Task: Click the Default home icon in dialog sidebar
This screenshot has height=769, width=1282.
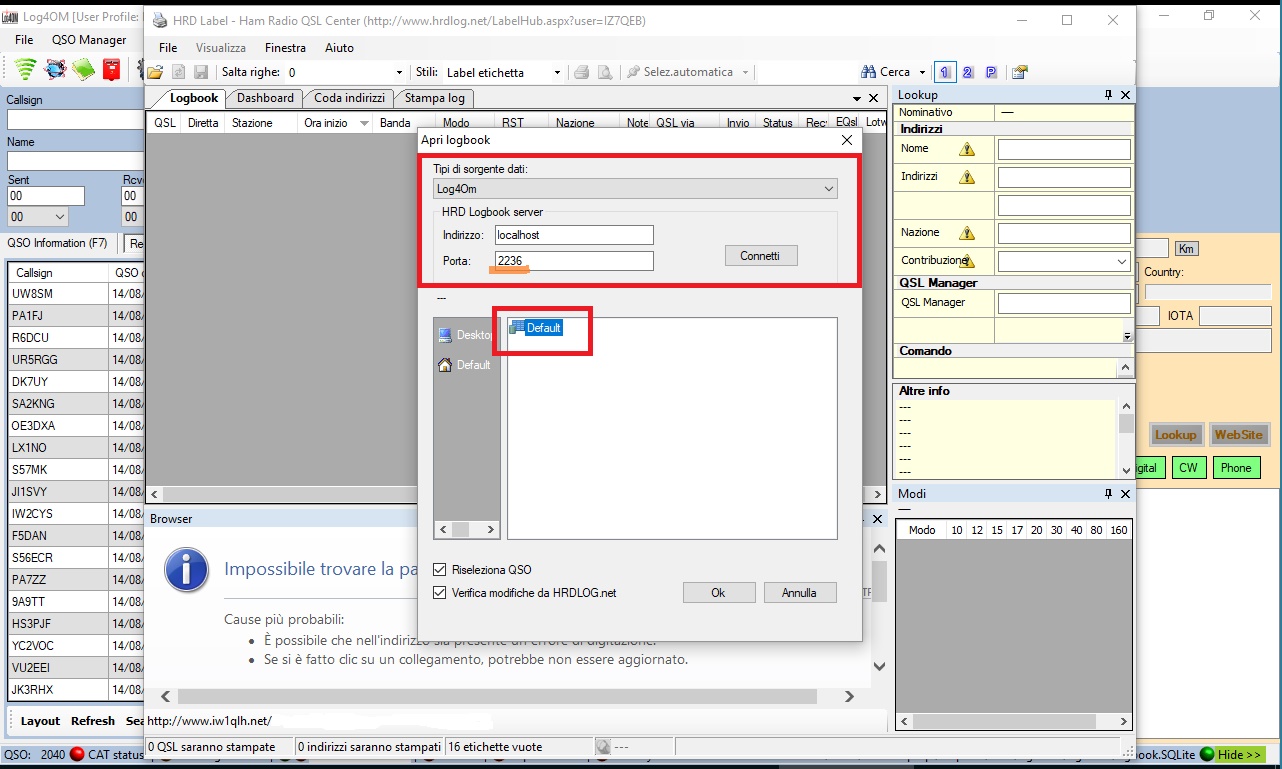Action: pos(445,365)
